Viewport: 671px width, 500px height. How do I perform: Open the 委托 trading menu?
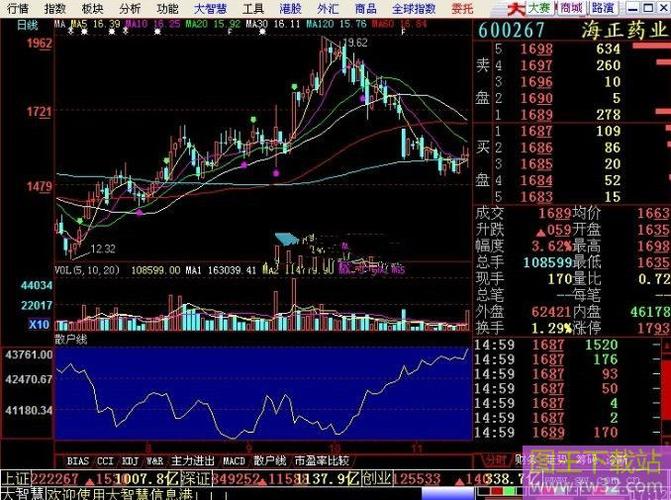pos(463,8)
